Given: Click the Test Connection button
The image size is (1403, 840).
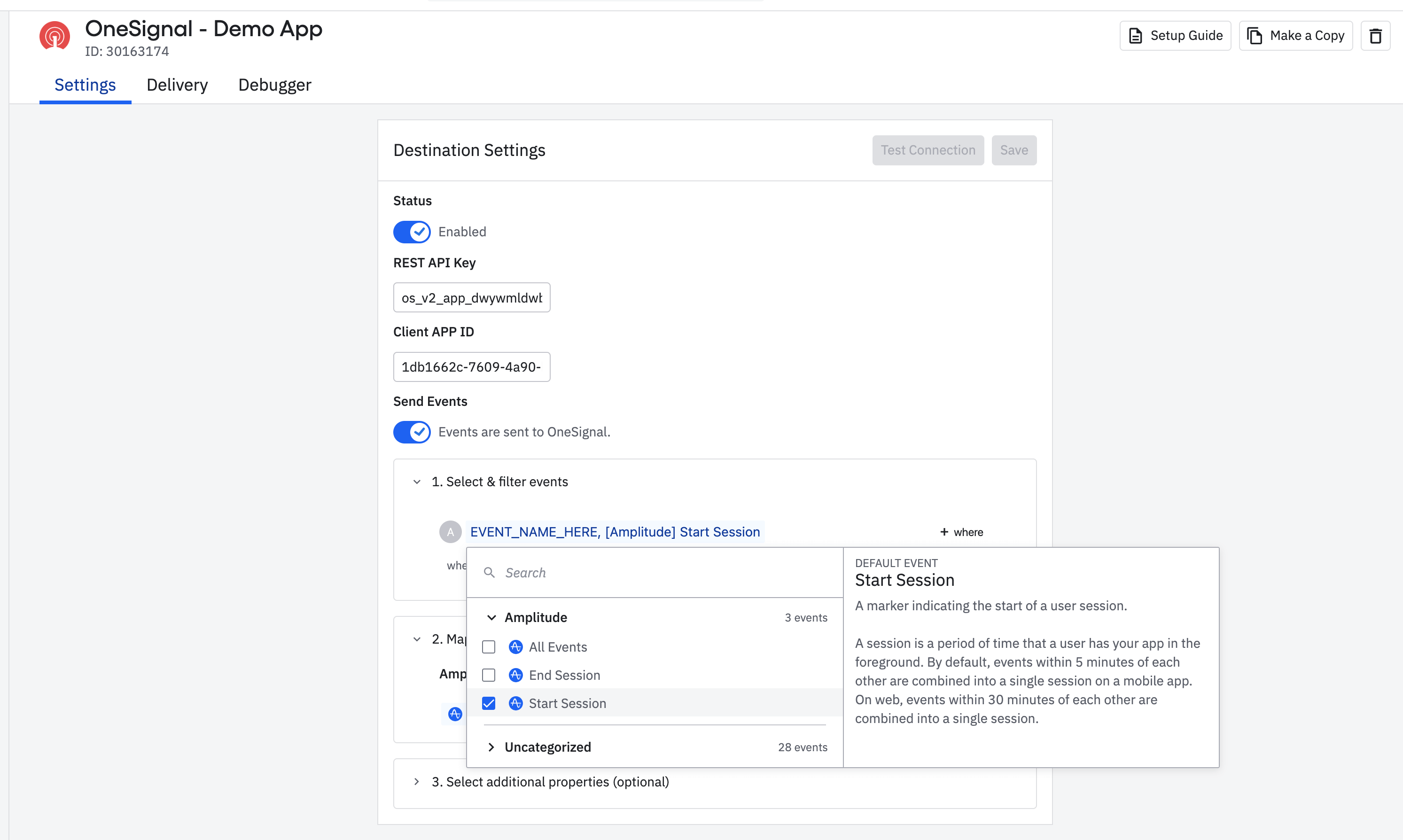Looking at the screenshot, I should click(928, 150).
